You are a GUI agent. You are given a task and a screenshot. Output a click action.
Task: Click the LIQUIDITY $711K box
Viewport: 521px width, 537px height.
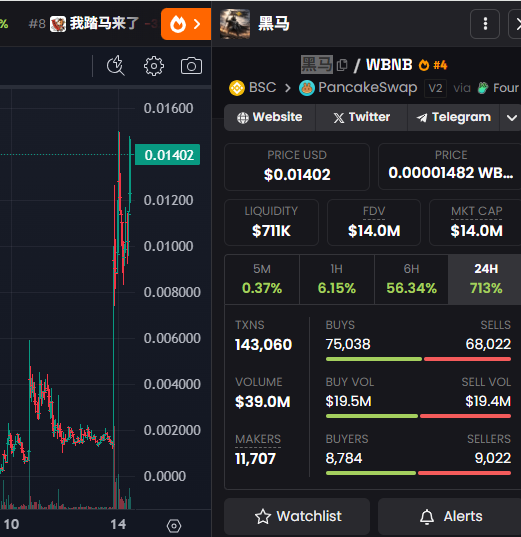271,222
